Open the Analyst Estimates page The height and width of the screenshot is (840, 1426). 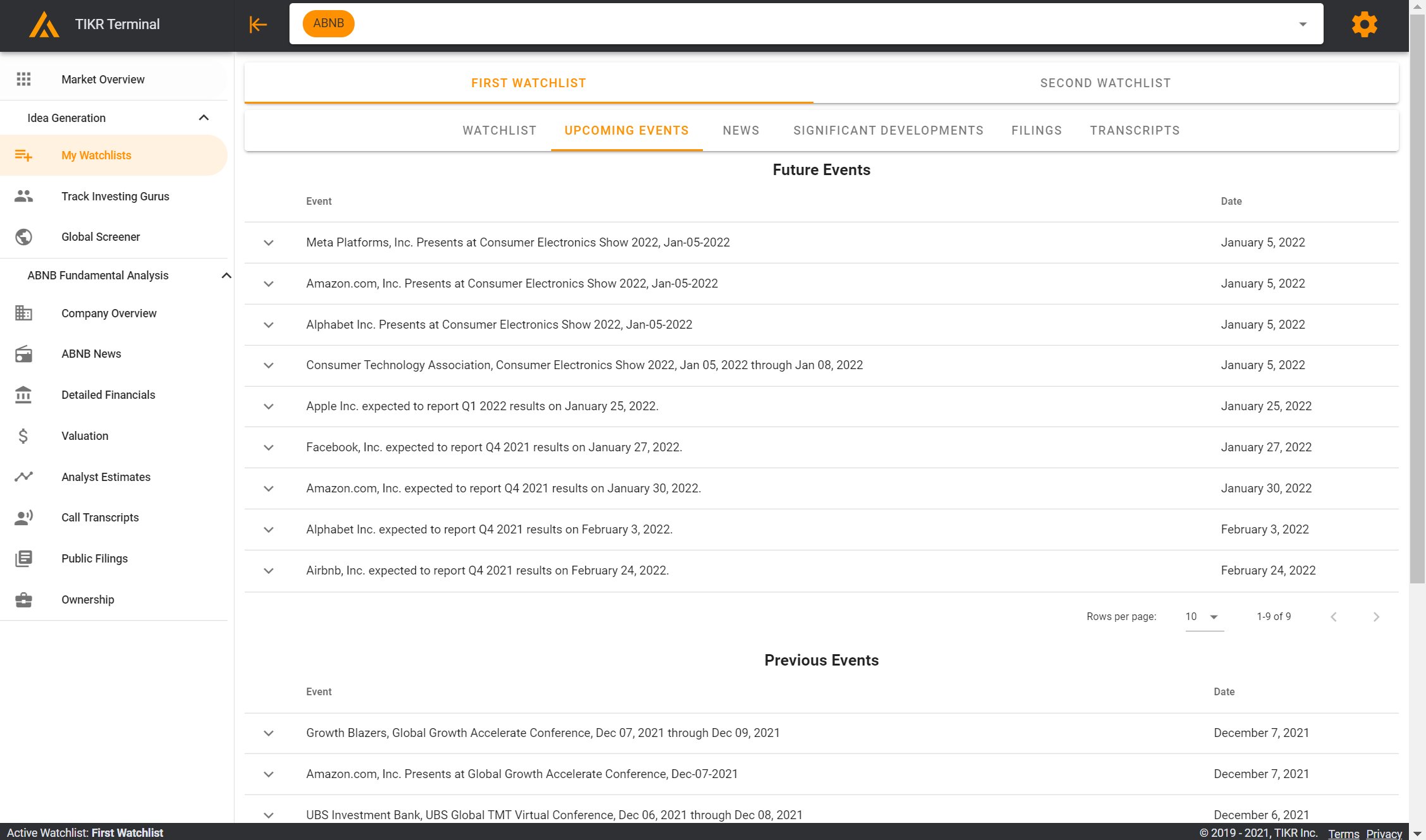(114, 477)
